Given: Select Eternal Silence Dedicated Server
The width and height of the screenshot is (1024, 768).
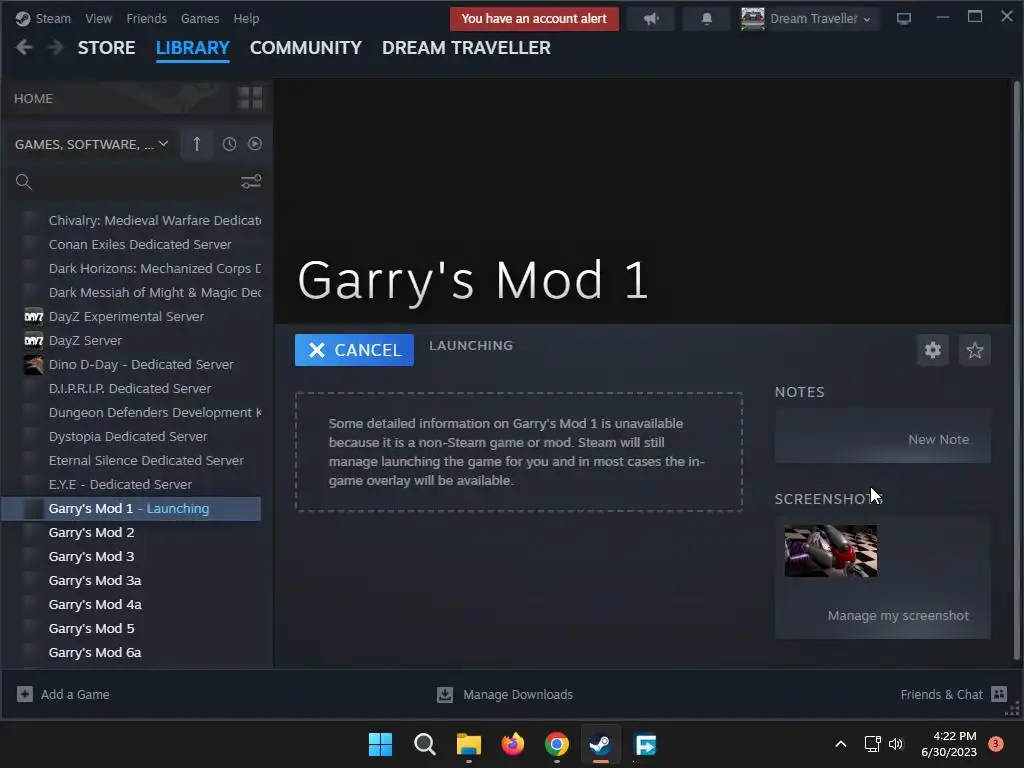Looking at the screenshot, I should pos(146,460).
